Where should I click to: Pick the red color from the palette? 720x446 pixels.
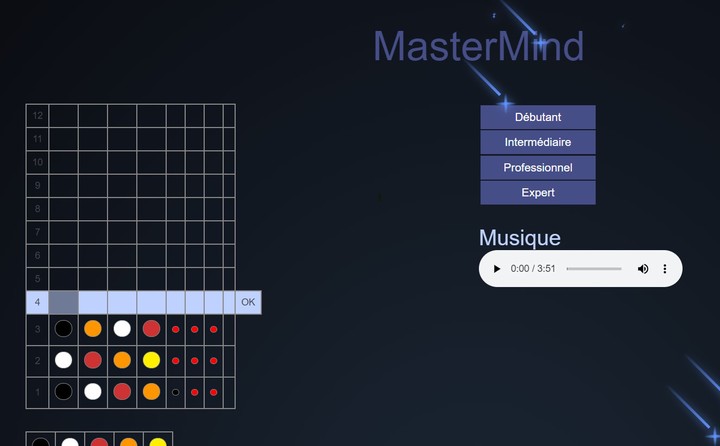tap(99, 441)
